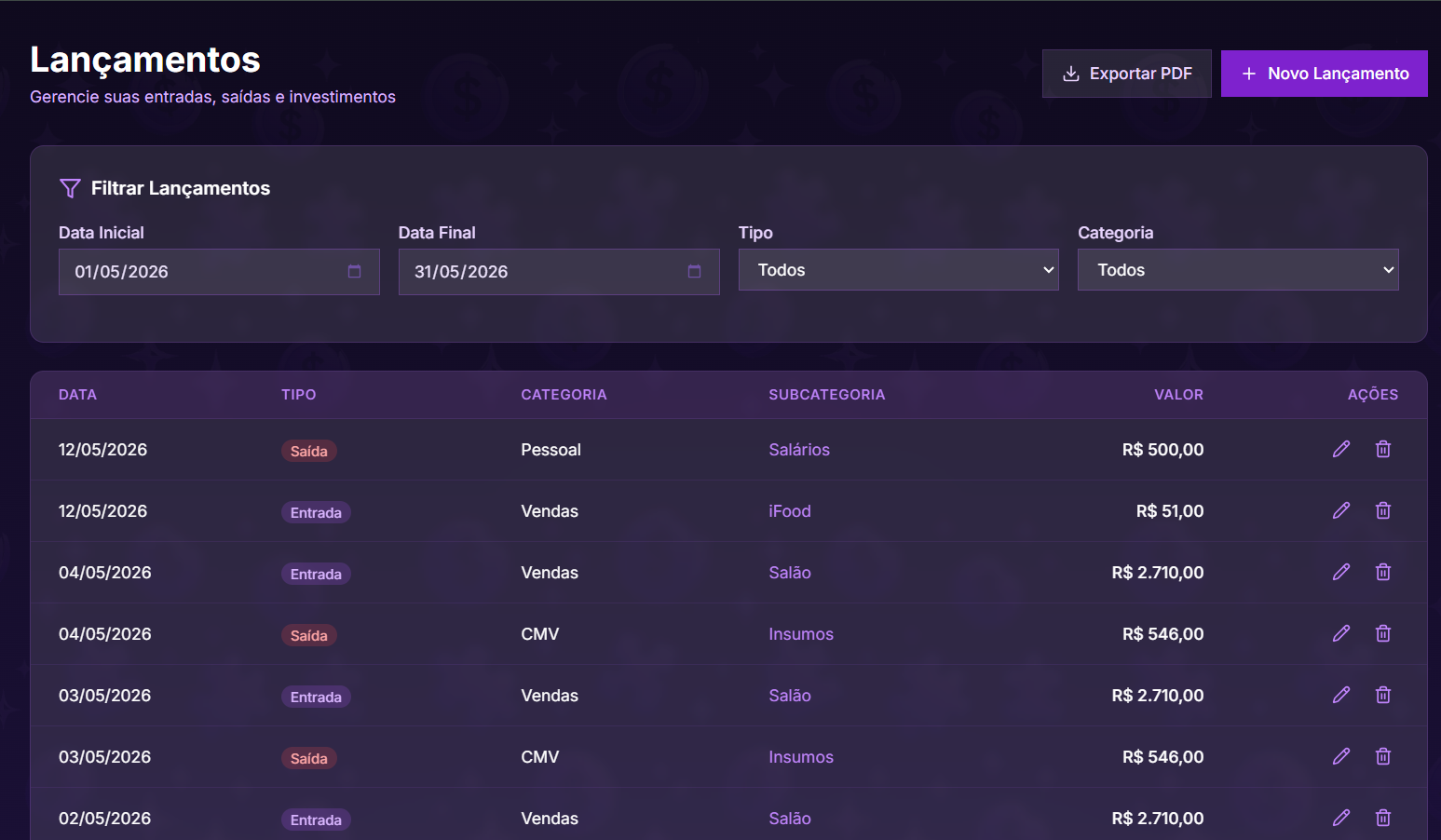Edit the 04/05/2026 Salão entry
The image size is (1441, 840).
(x=1341, y=572)
